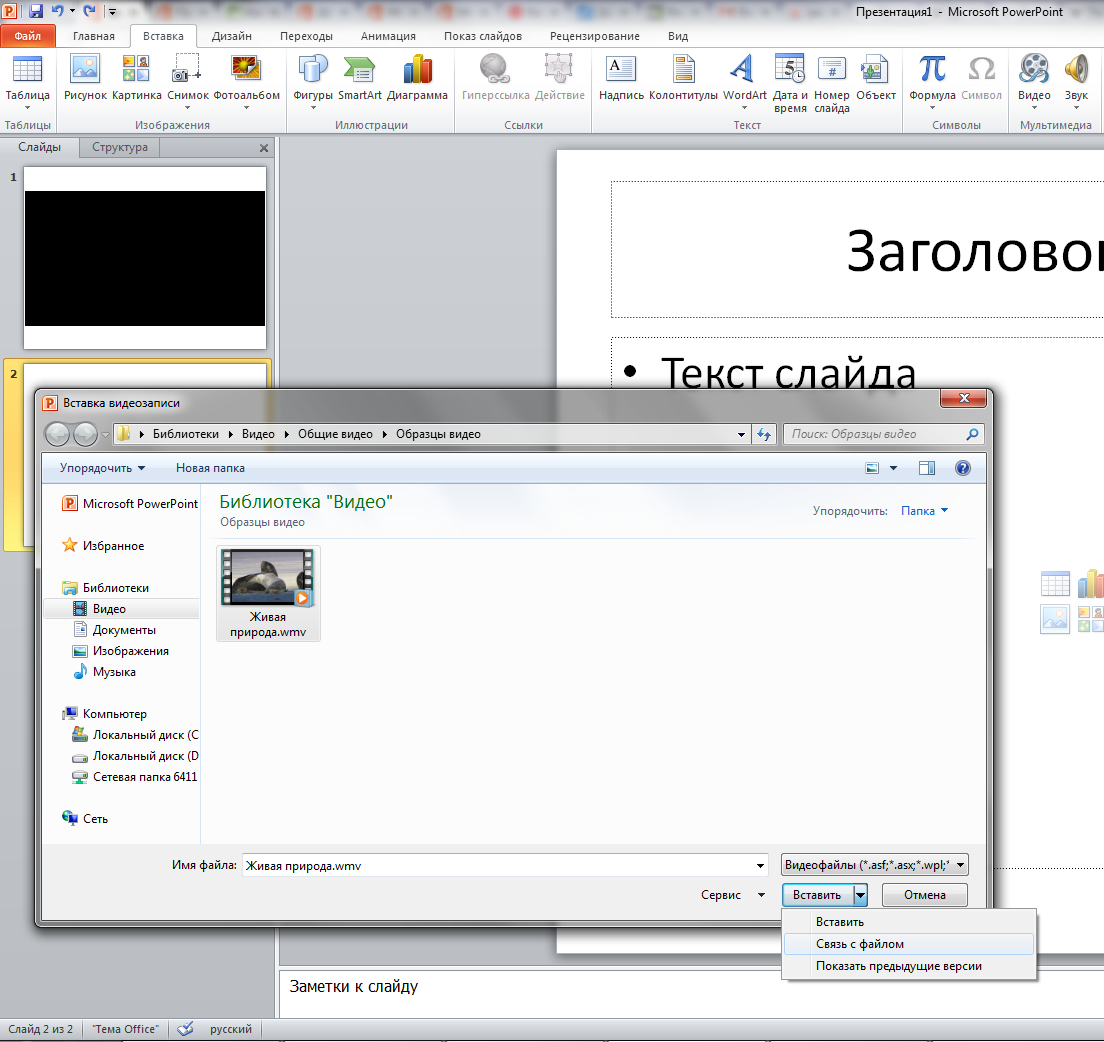The height and width of the screenshot is (1042, 1104).
Task: Undo the last action in quick access toolbar
Action: 58,11
